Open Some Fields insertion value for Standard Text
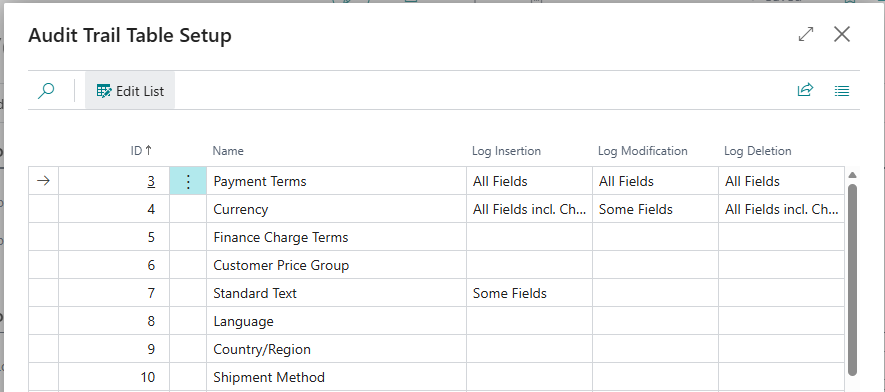Screen dimensions: 885x392 tap(529, 293)
